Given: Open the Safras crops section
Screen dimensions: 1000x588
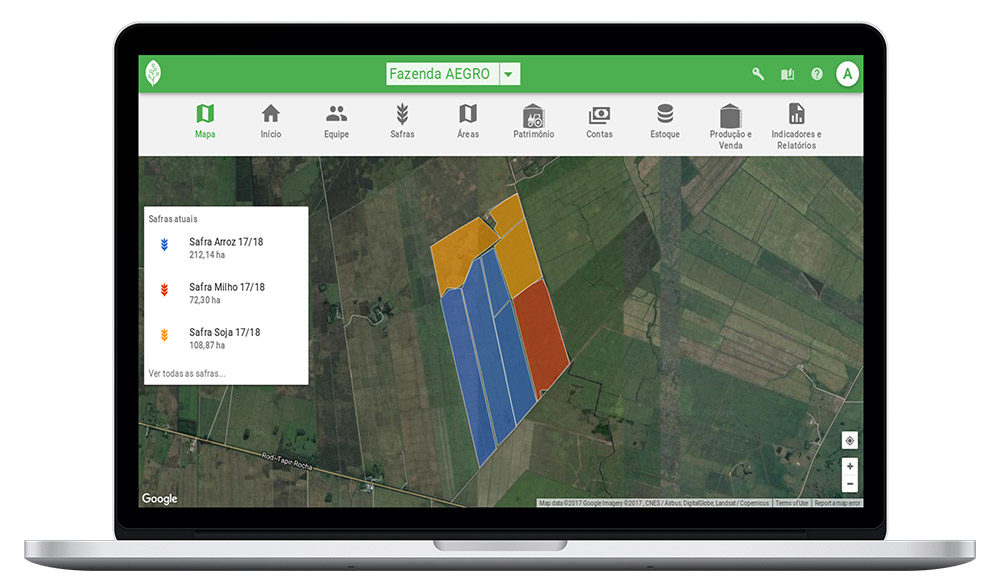Looking at the screenshot, I should click(x=402, y=121).
